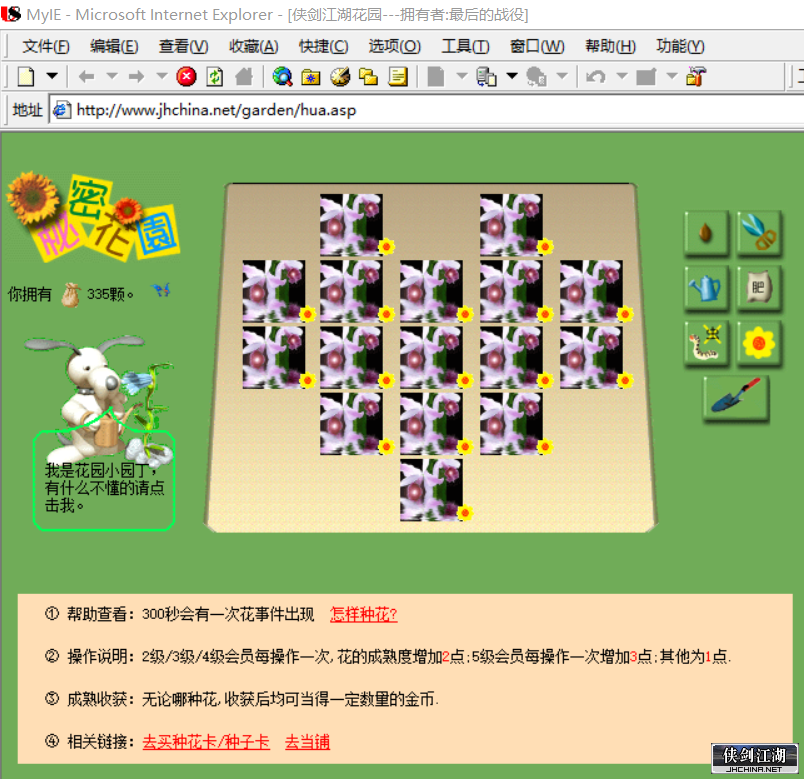Open the Back history dropdown arrow
The width and height of the screenshot is (804, 779).
pyautogui.click(x=112, y=76)
